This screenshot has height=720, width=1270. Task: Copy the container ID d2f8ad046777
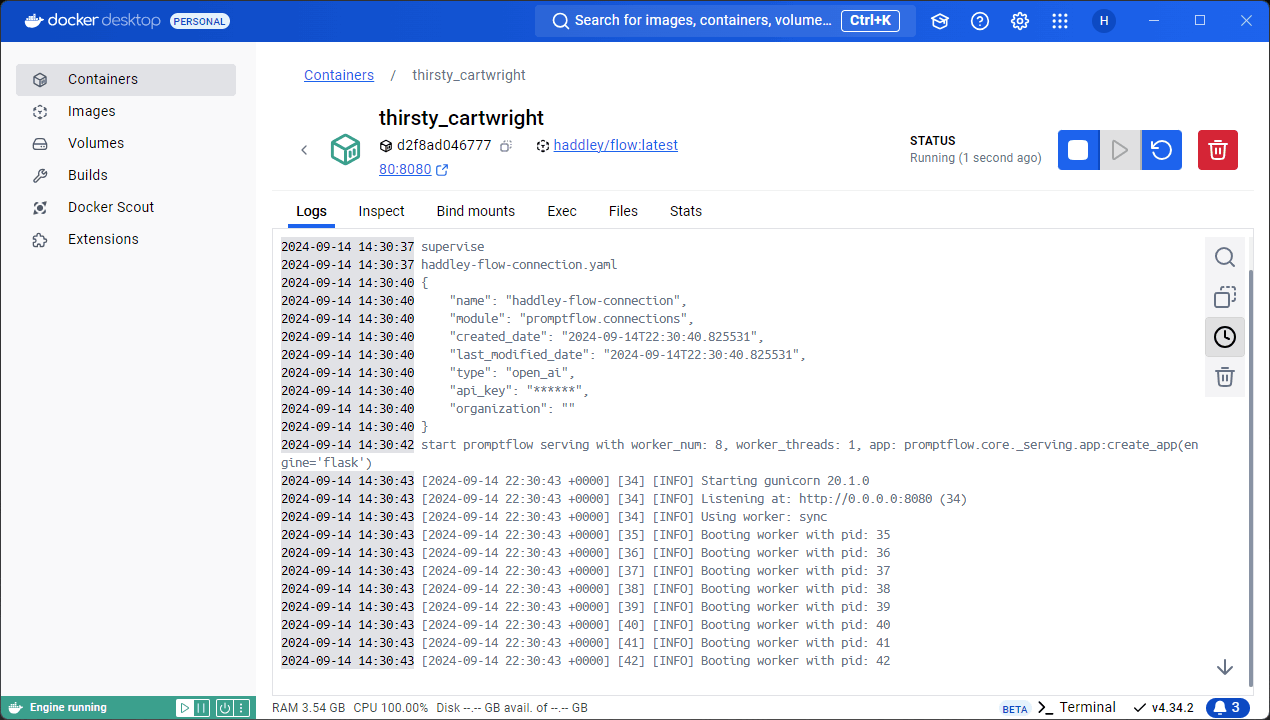(506, 146)
